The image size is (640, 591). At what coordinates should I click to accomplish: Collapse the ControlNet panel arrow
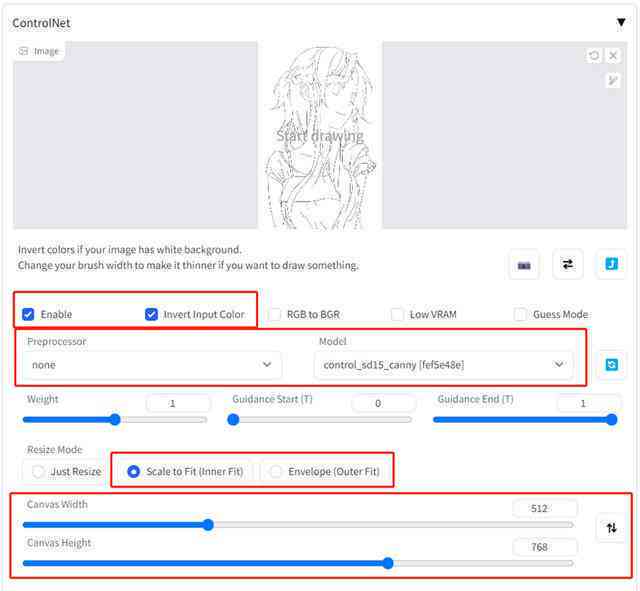point(620,22)
